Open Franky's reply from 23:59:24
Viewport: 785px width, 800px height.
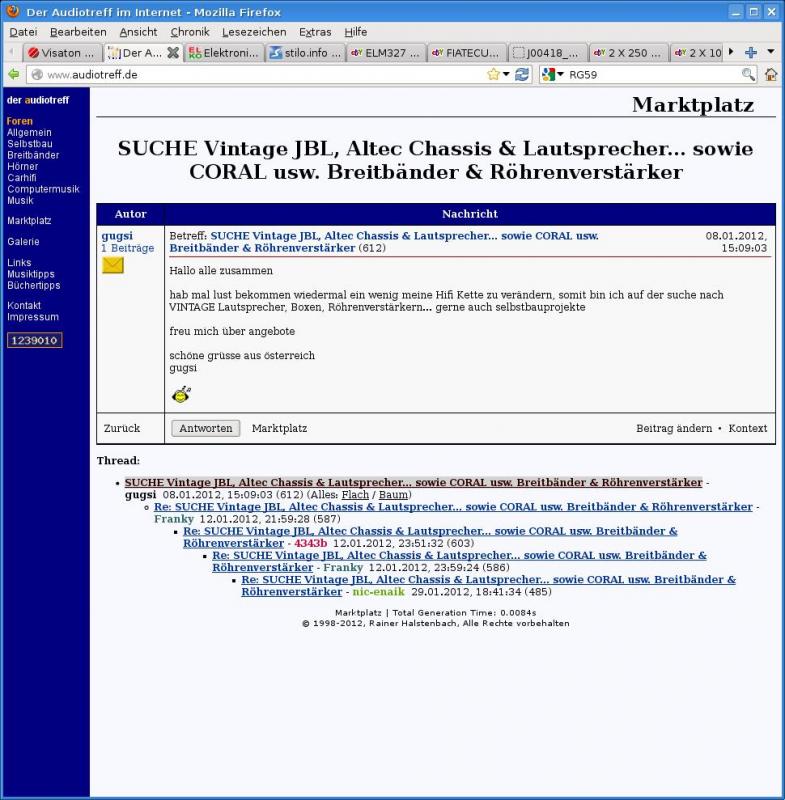click(x=459, y=561)
